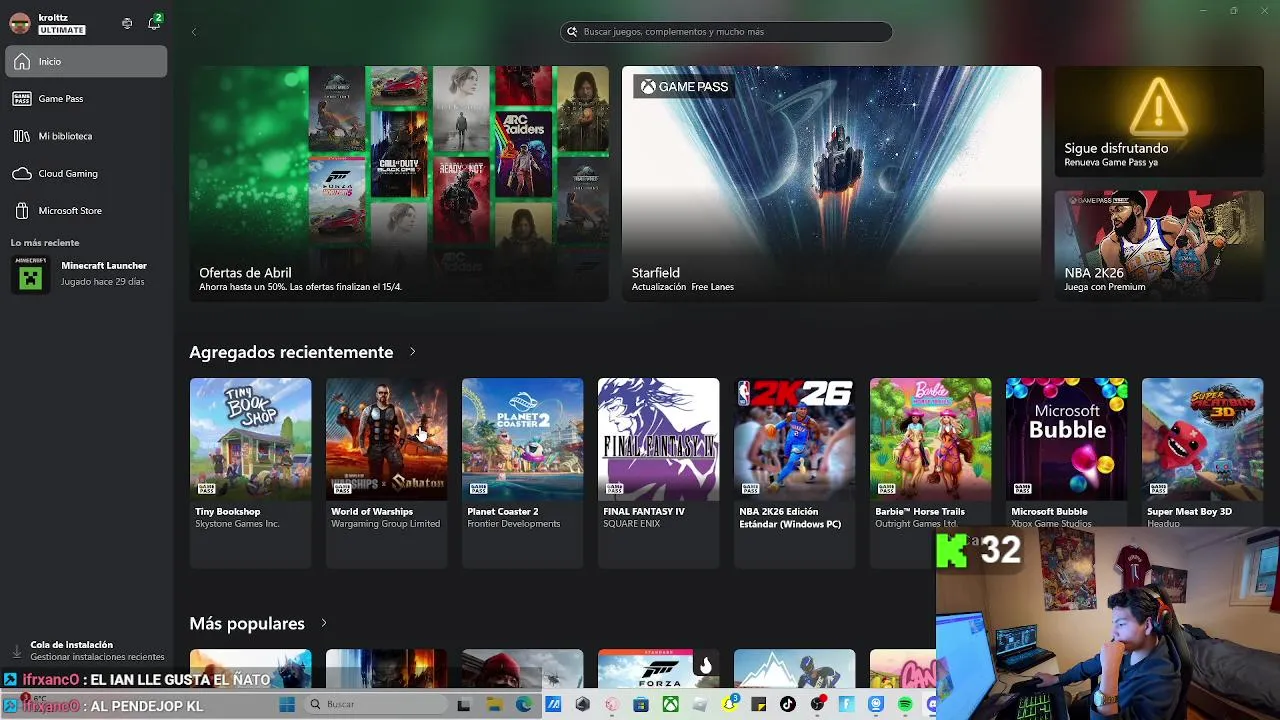Click the search magnifier icon in Xbox app
Viewport: 1280px width, 720px height.
(572, 32)
